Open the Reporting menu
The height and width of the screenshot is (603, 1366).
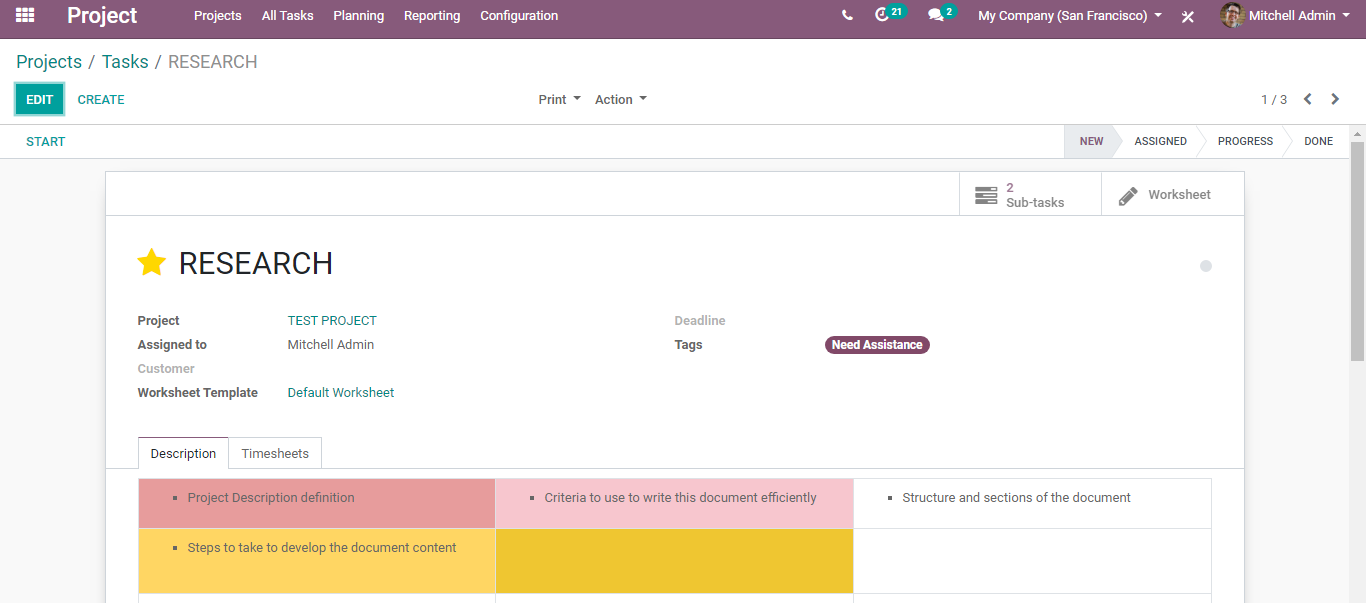click(x=432, y=15)
